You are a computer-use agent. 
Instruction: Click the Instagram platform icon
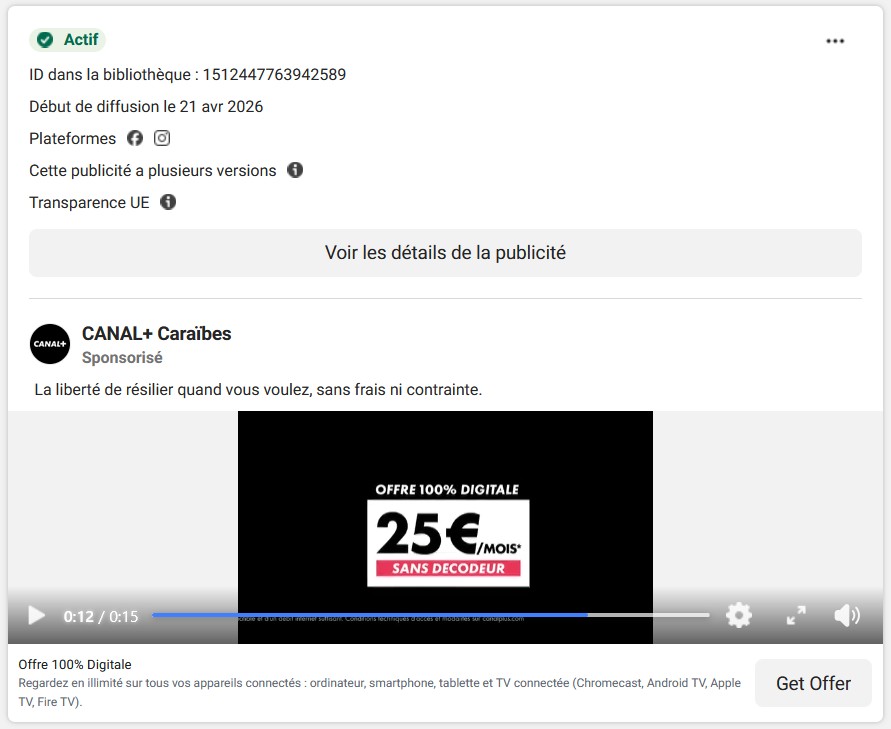(x=162, y=138)
